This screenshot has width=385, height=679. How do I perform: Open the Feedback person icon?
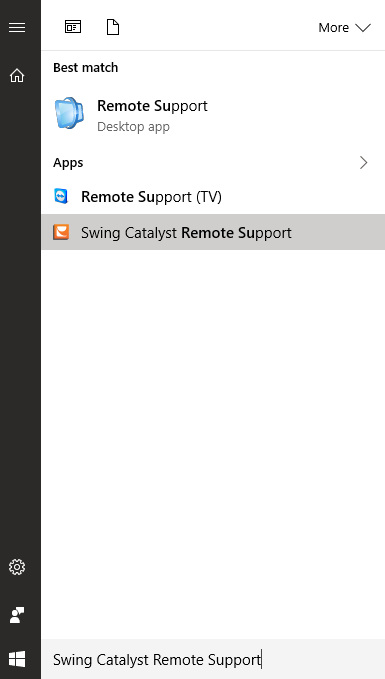[17, 615]
